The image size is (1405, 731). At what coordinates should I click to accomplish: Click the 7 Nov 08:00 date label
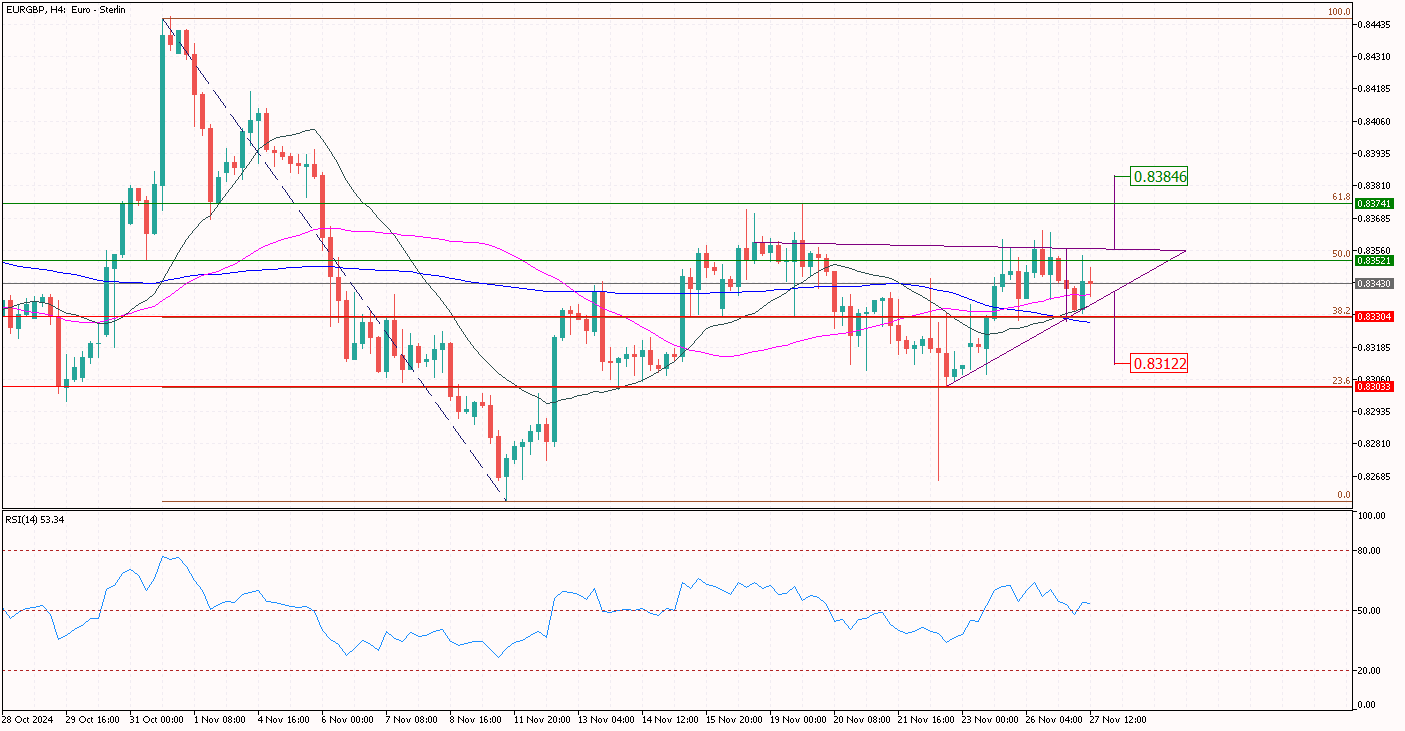click(x=414, y=719)
